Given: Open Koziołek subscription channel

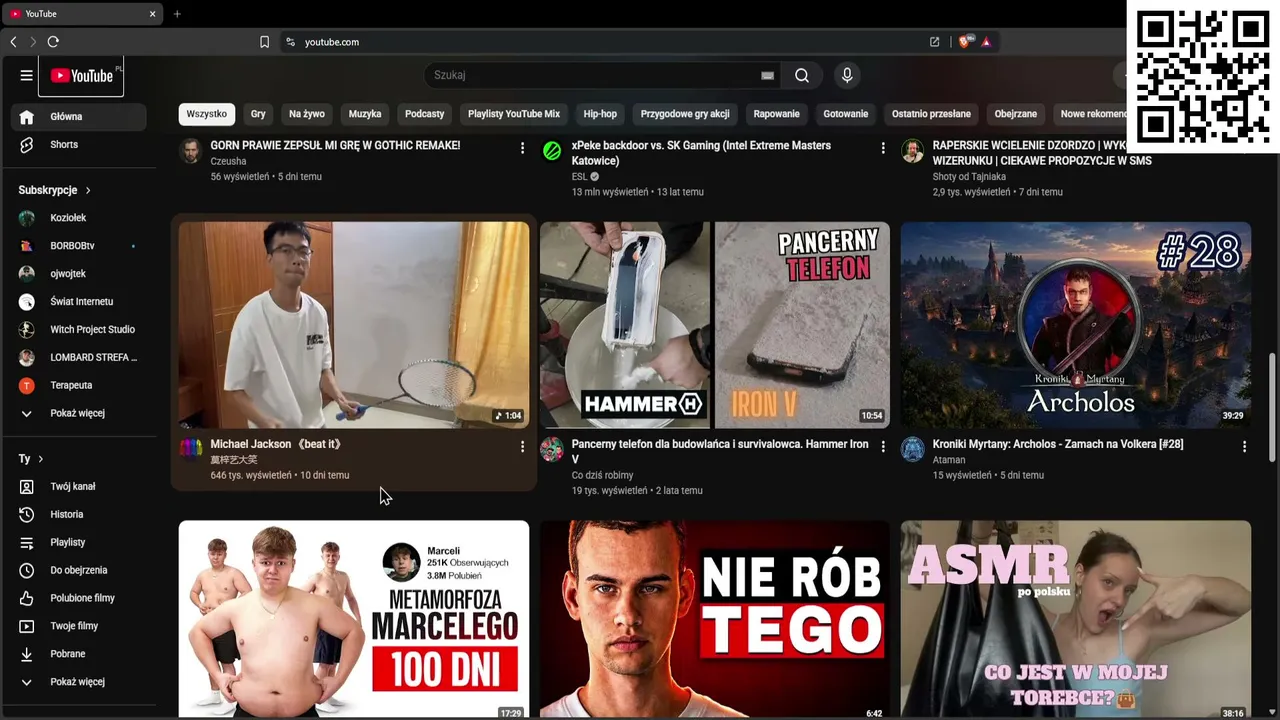Looking at the screenshot, I should pyautogui.click(x=78, y=218).
